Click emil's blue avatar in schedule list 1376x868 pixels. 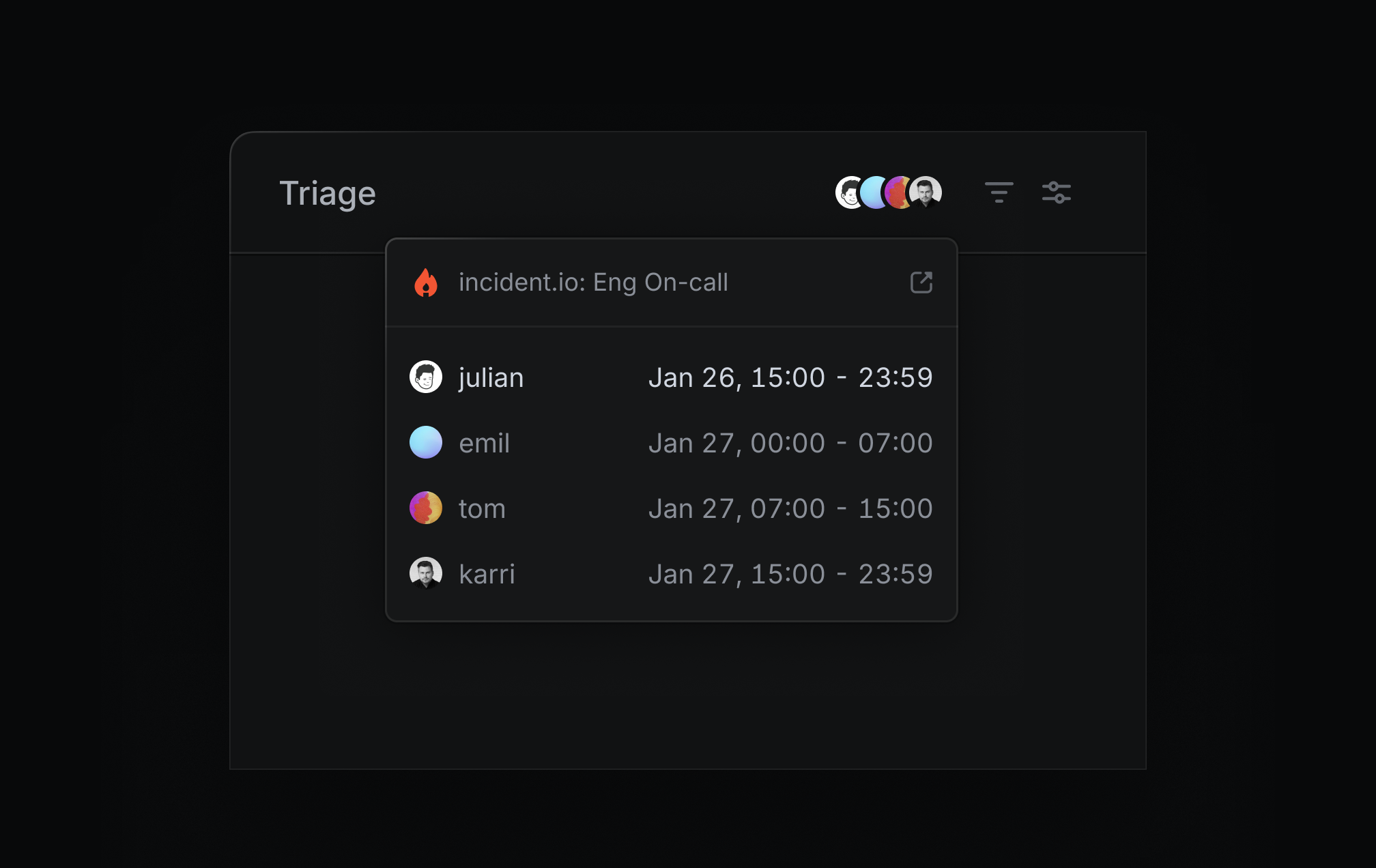click(x=426, y=443)
